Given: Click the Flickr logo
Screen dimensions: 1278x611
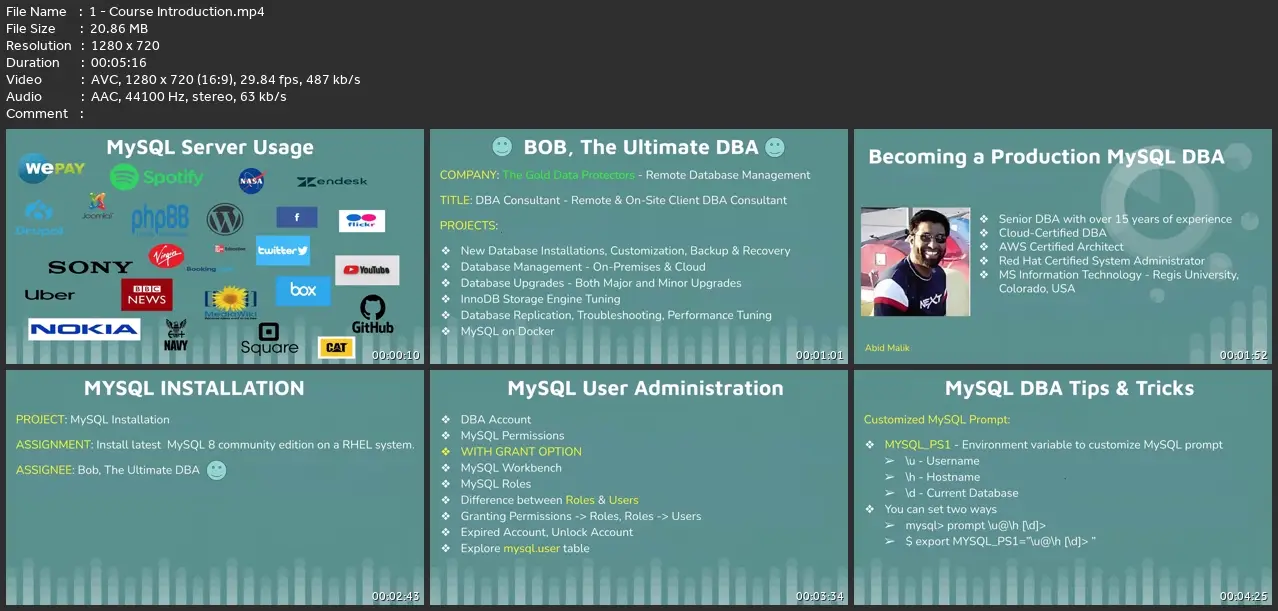Looking at the screenshot, I should click(362, 221).
